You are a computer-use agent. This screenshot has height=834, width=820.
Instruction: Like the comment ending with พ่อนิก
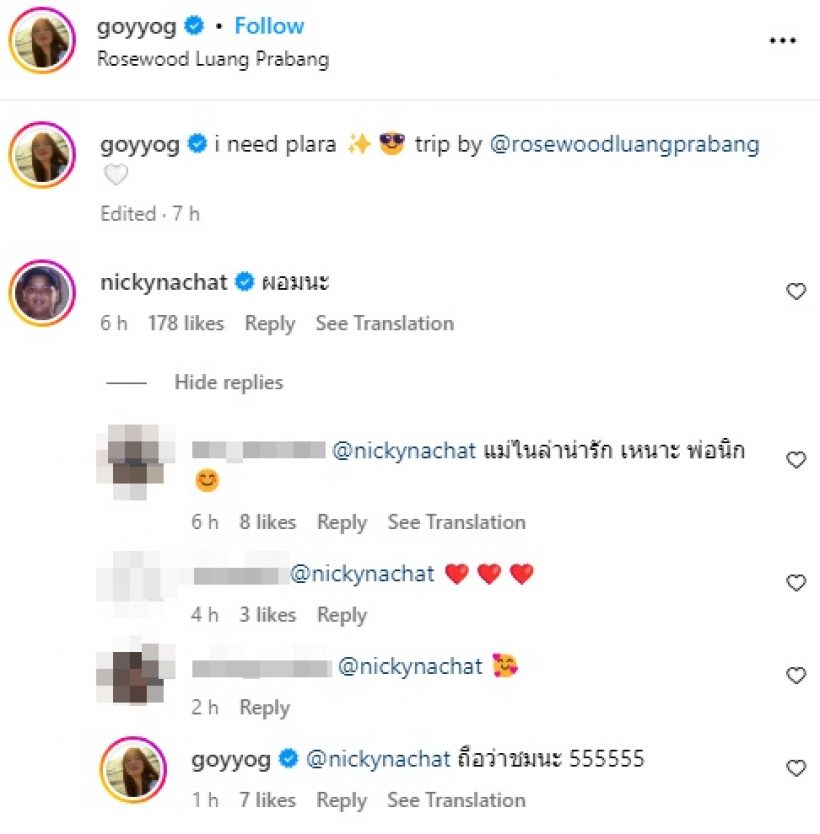click(796, 460)
